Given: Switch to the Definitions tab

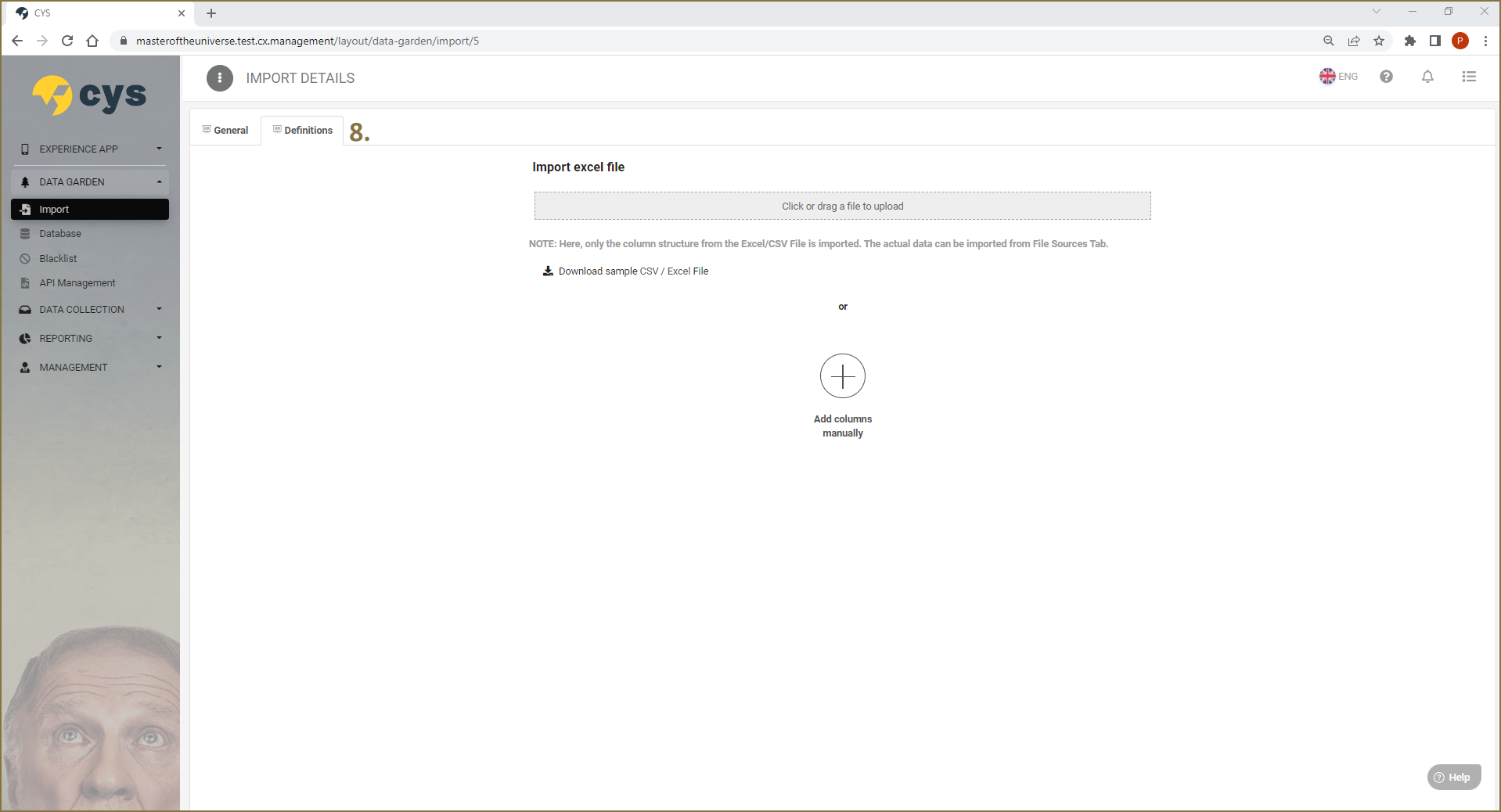Looking at the screenshot, I should (302, 130).
